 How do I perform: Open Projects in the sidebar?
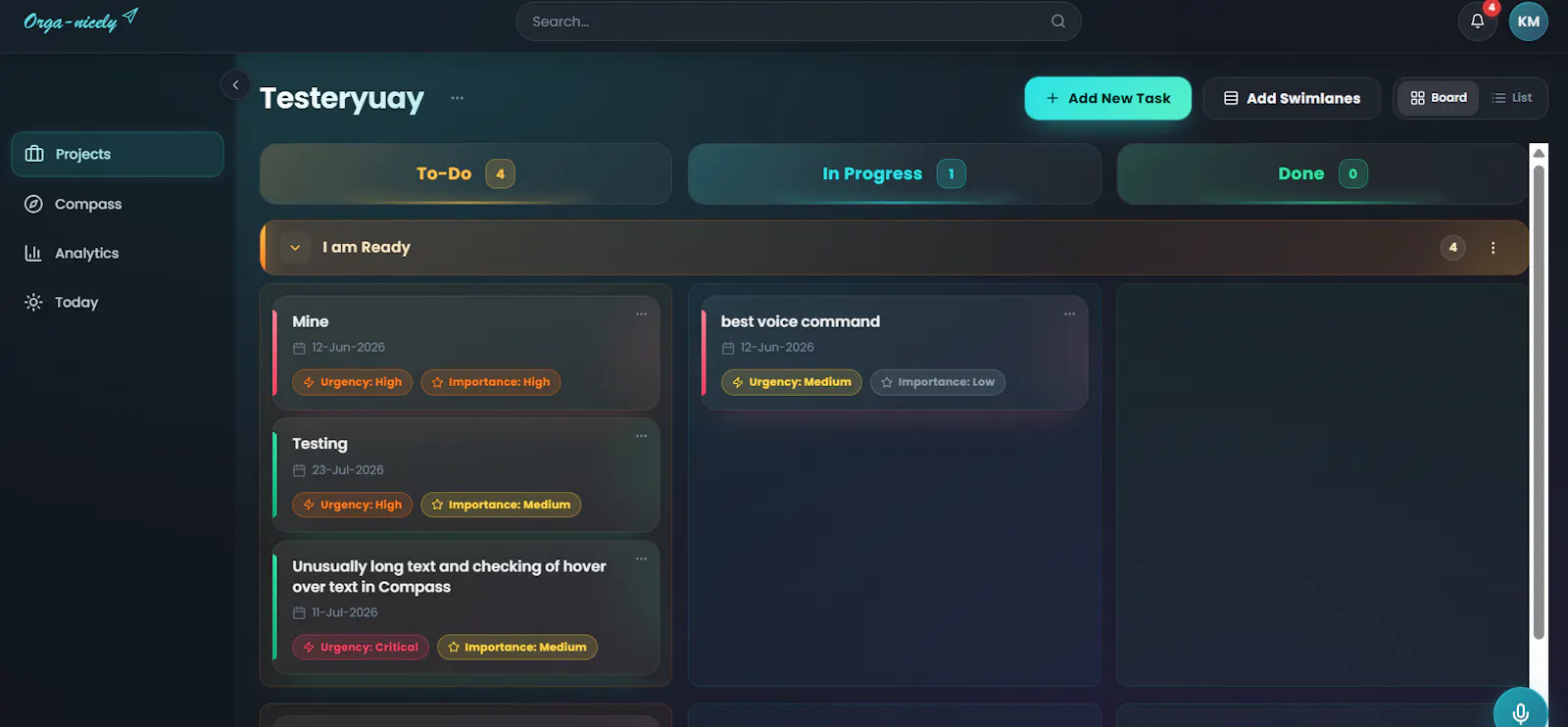pyautogui.click(x=118, y=154)
